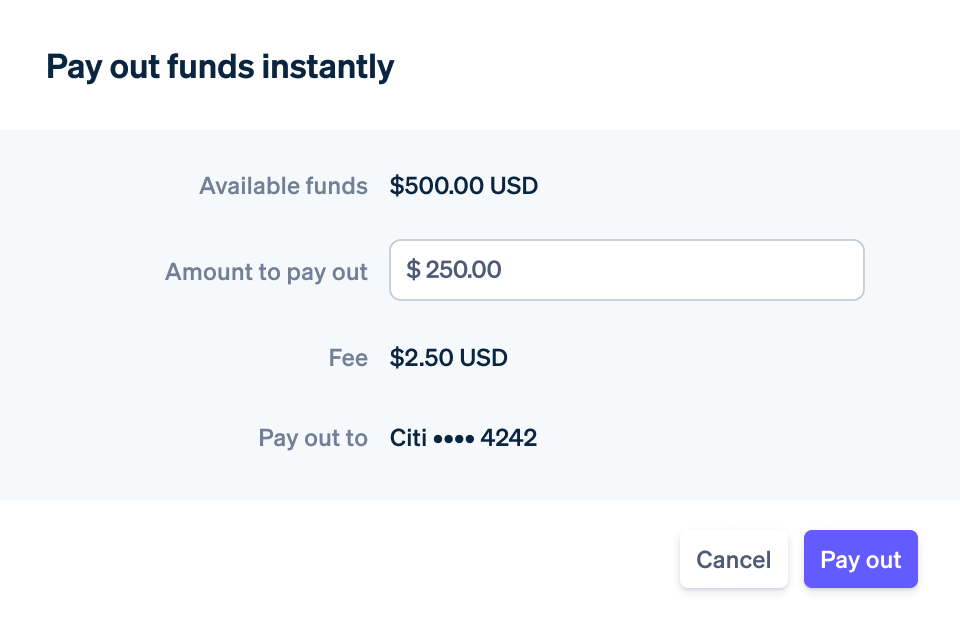Click the Pay out to label
This screenshot has width=960, height=620.
tap(313, 438)
